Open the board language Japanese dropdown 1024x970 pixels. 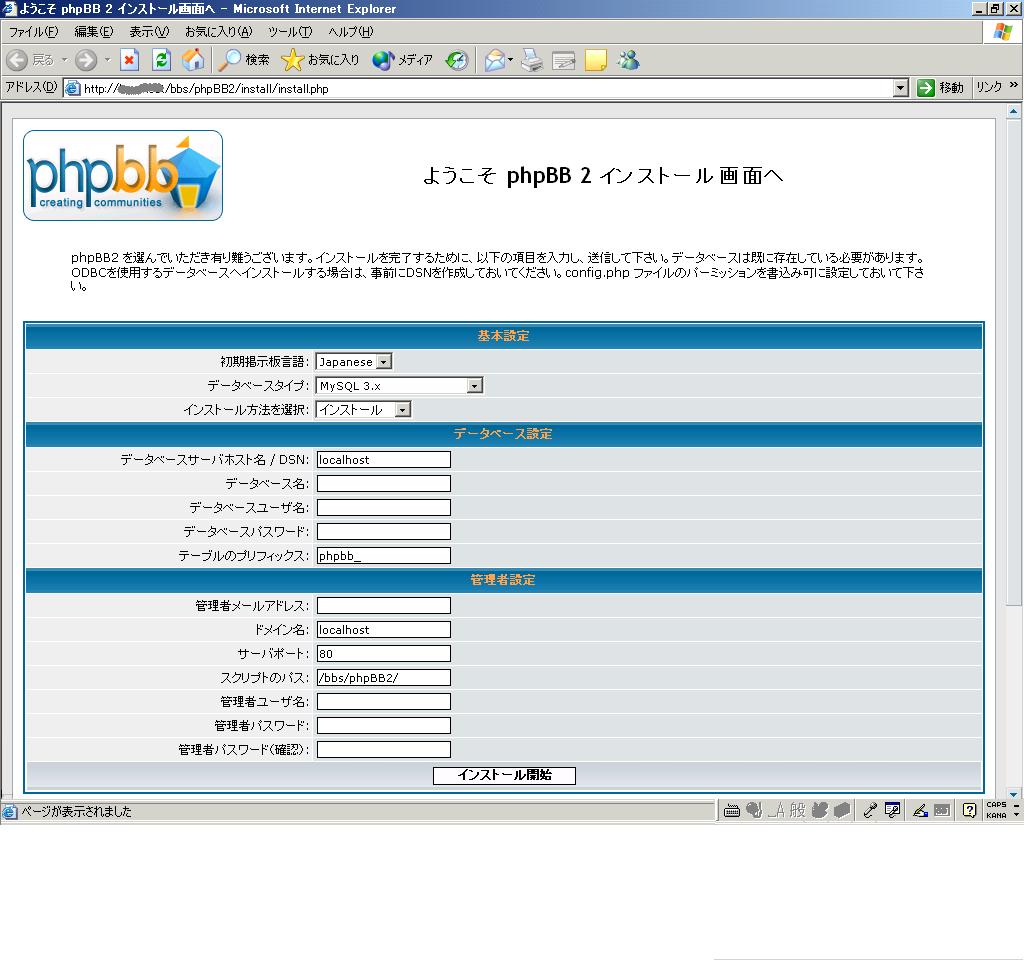pyautogui.click(x=353, y=361)
